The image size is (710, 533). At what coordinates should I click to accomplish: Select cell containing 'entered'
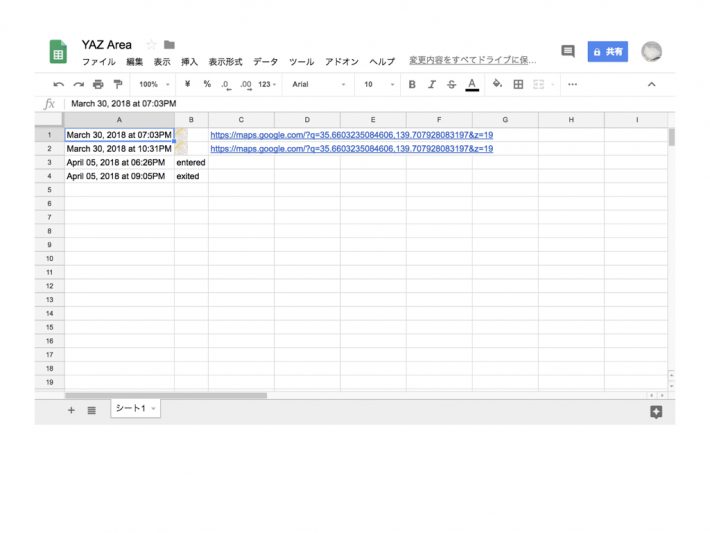(190, 162)
